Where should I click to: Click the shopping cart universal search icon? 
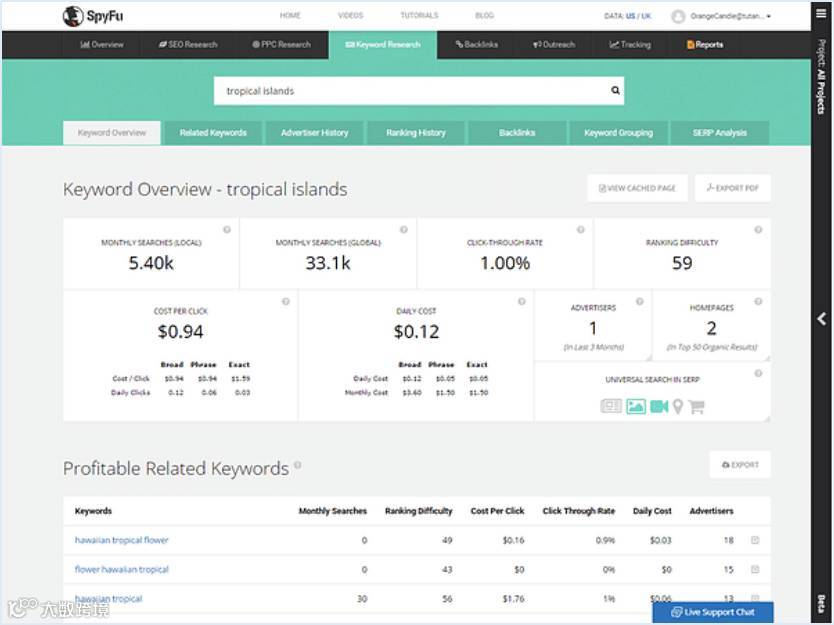696,407
